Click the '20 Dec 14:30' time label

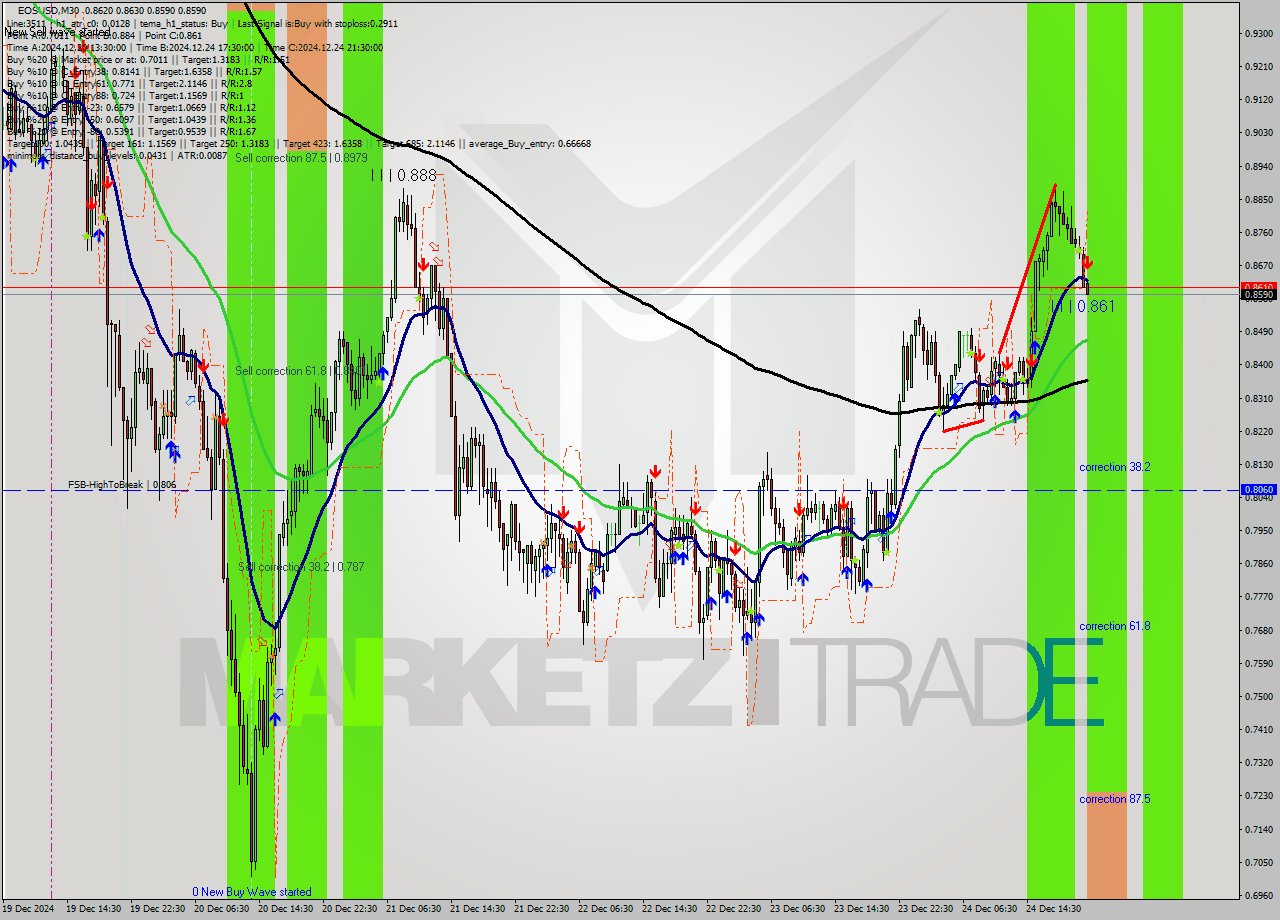click(285, 909)
